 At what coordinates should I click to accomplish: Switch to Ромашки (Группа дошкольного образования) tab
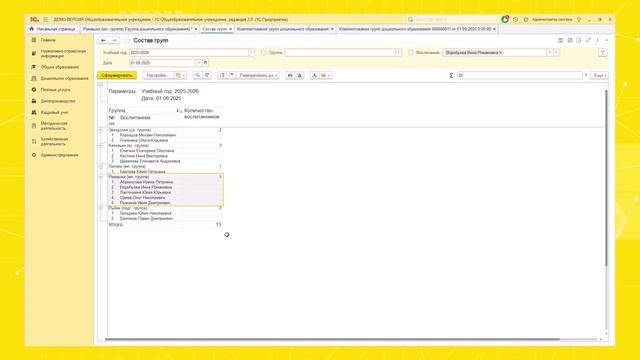137,29
